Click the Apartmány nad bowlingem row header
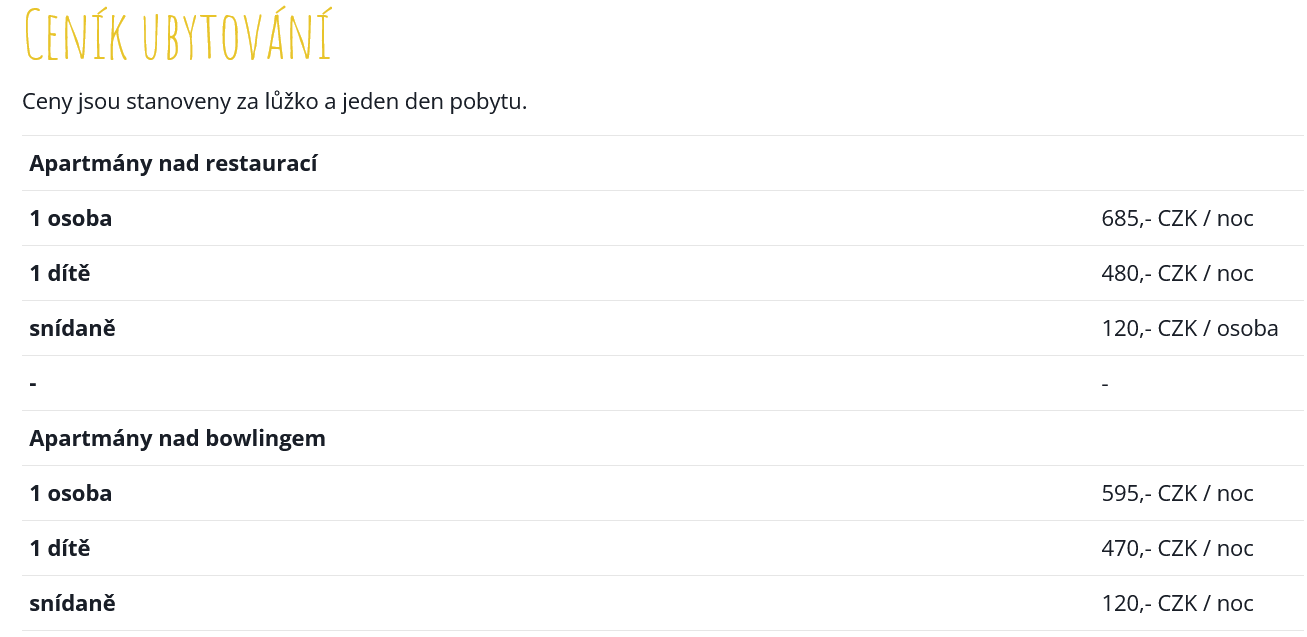 point(177,438)
